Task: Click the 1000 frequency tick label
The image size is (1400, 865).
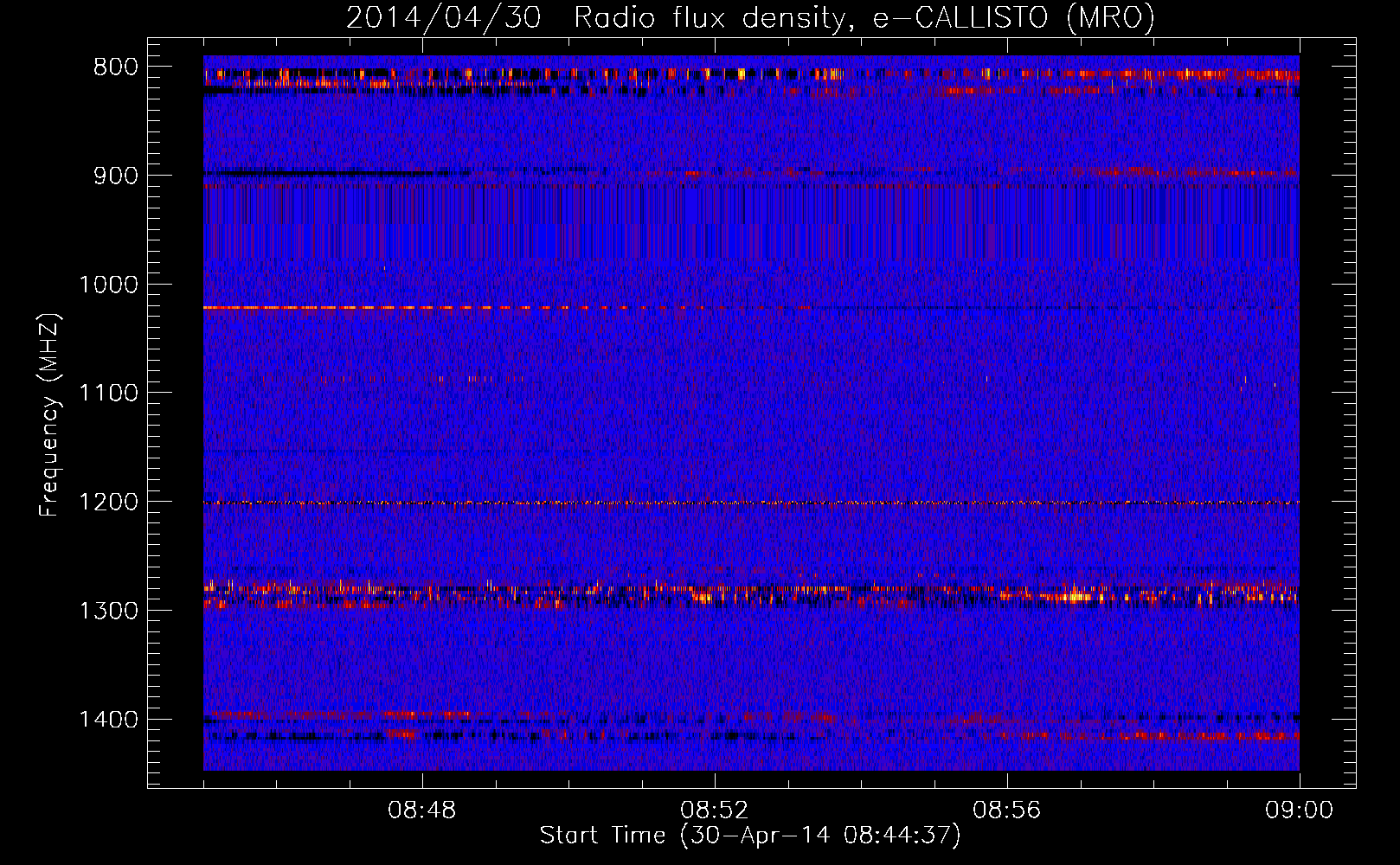Action: point(108,285)
